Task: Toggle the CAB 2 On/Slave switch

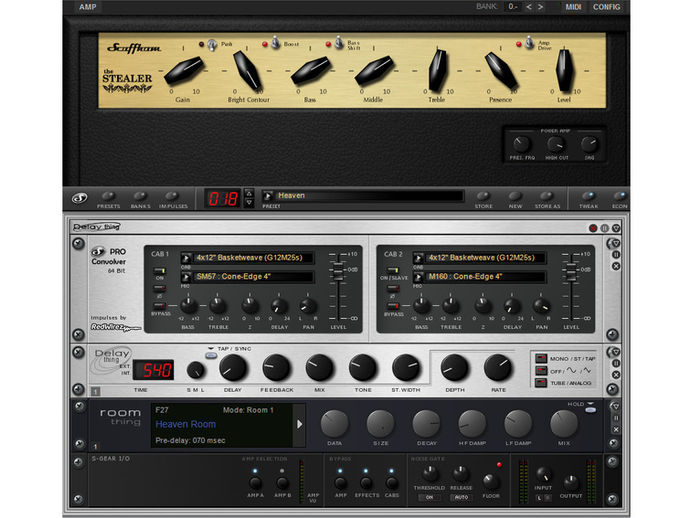Action: tap(393, 270)
